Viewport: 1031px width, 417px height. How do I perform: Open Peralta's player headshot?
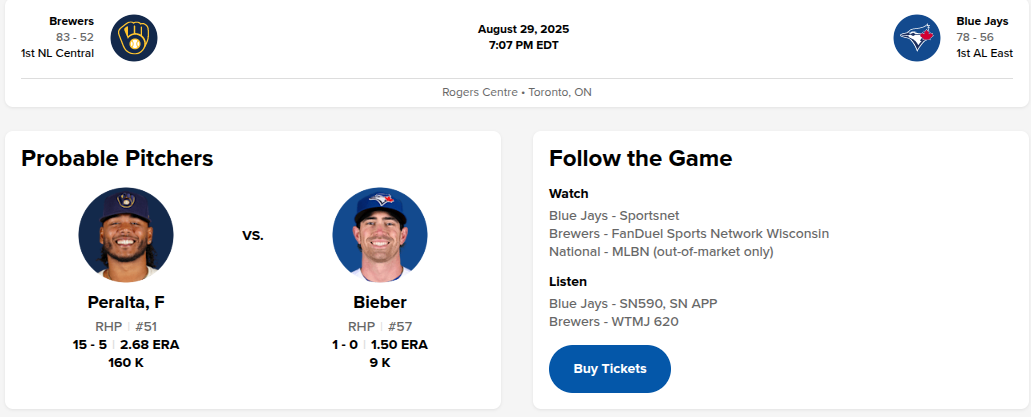pyautogui.click(x=126, y=235)
